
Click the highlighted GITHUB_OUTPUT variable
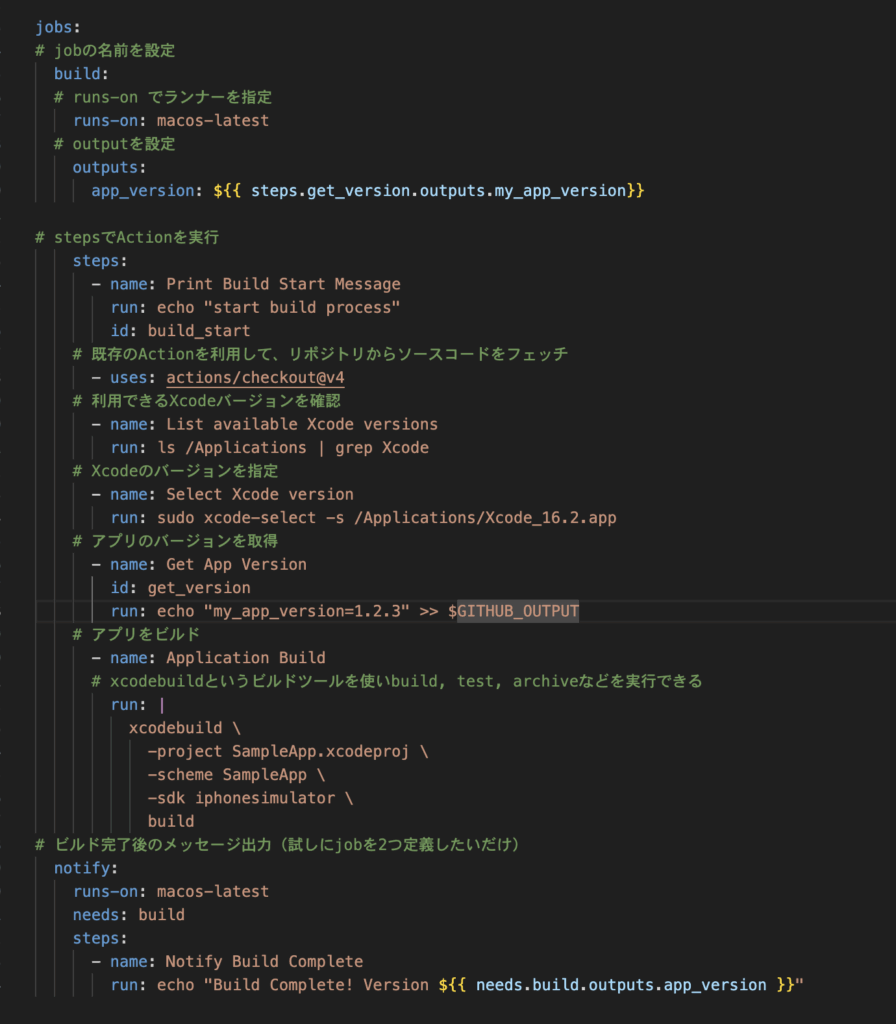[518, 611]
